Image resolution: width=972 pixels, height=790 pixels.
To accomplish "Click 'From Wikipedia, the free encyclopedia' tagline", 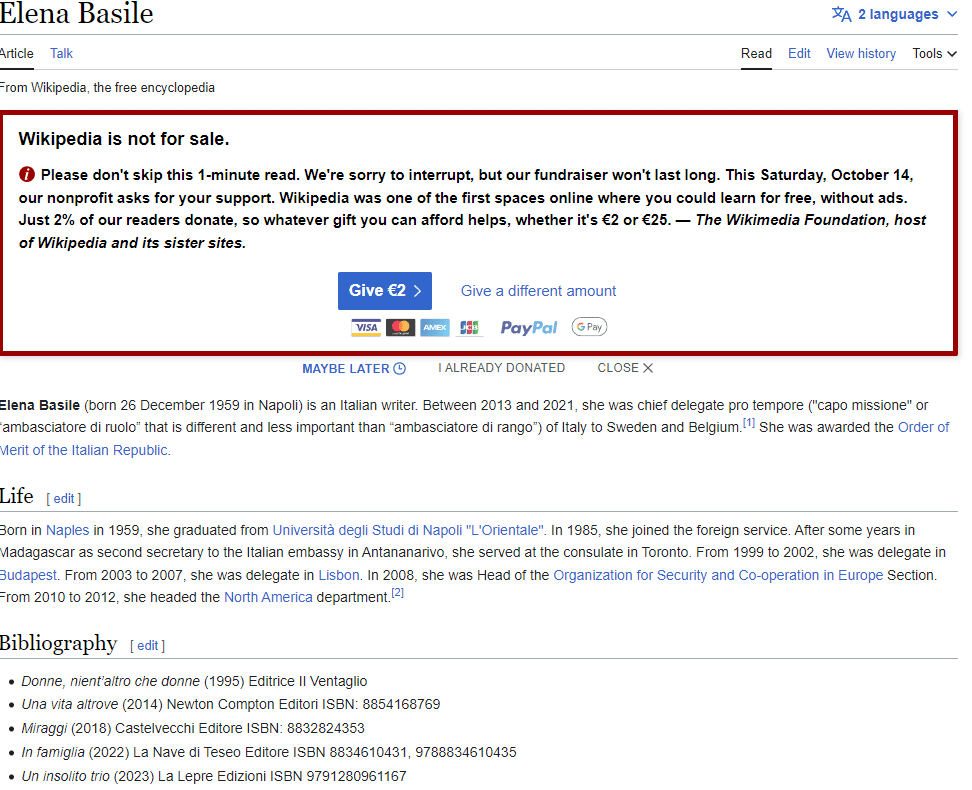I will 107,87.
